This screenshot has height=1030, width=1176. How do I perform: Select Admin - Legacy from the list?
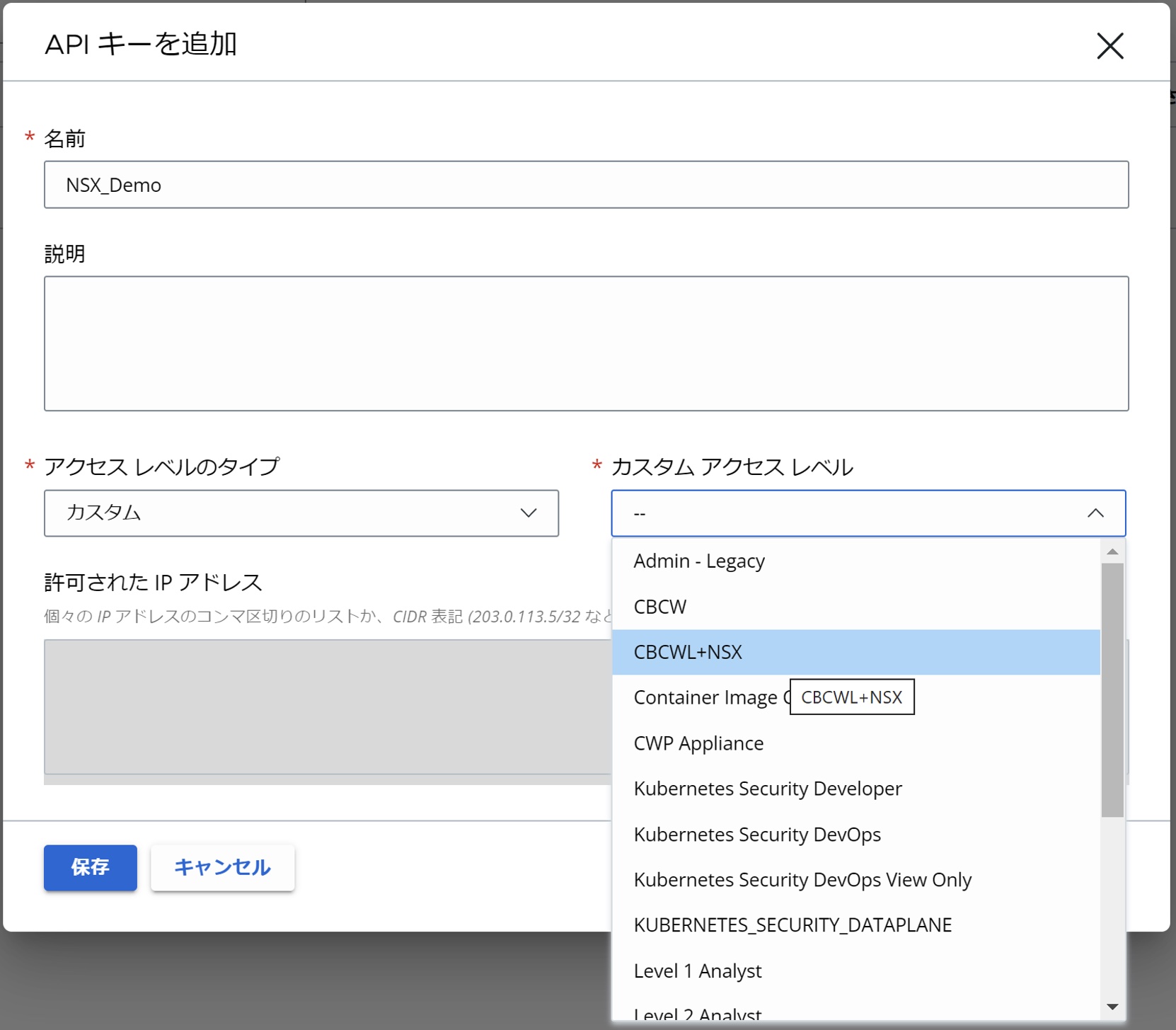click(x=699, y=561)
